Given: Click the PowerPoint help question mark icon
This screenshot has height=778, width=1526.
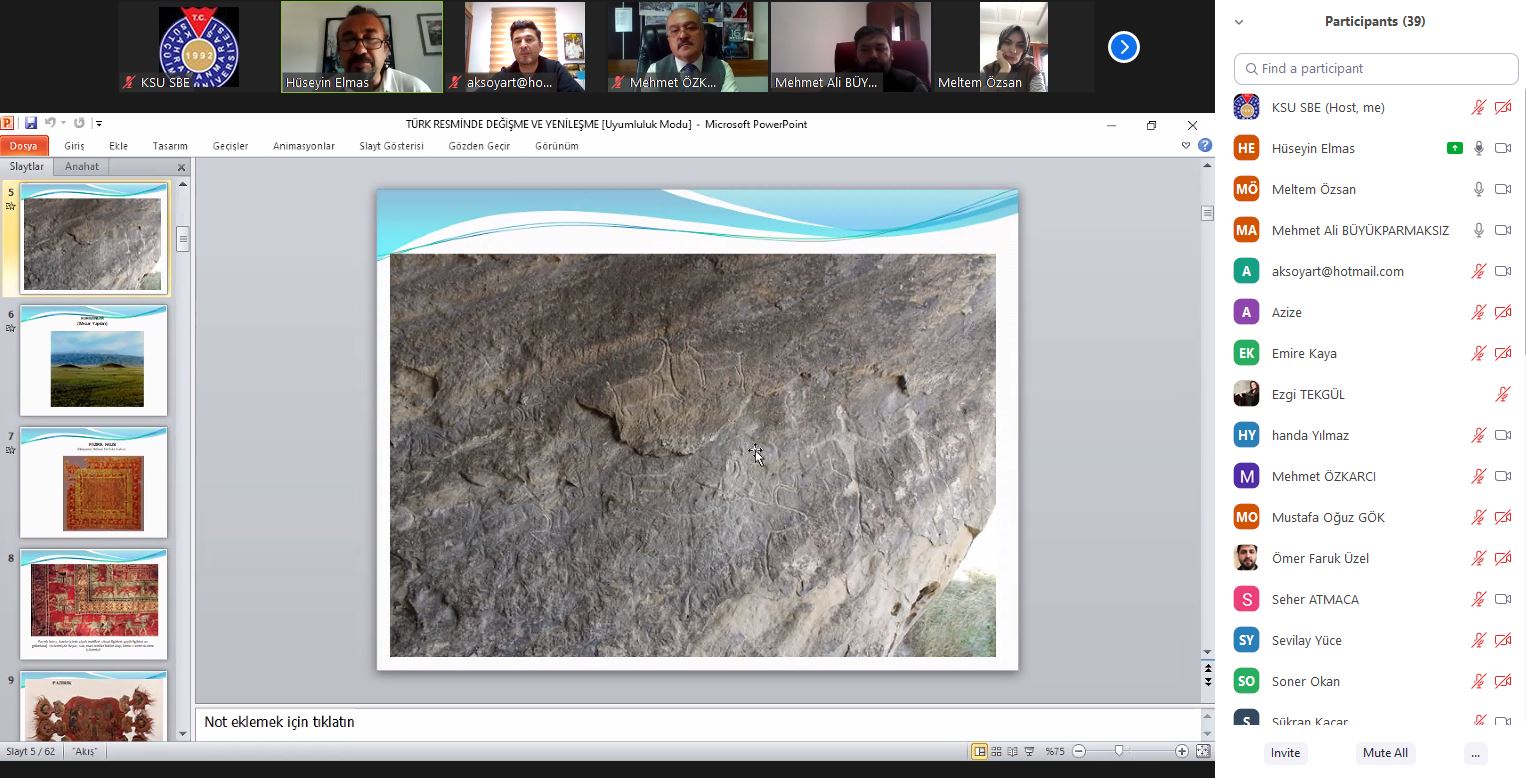Looking at the screenshot, I should pyautogui.click(x=1205, y=145).
